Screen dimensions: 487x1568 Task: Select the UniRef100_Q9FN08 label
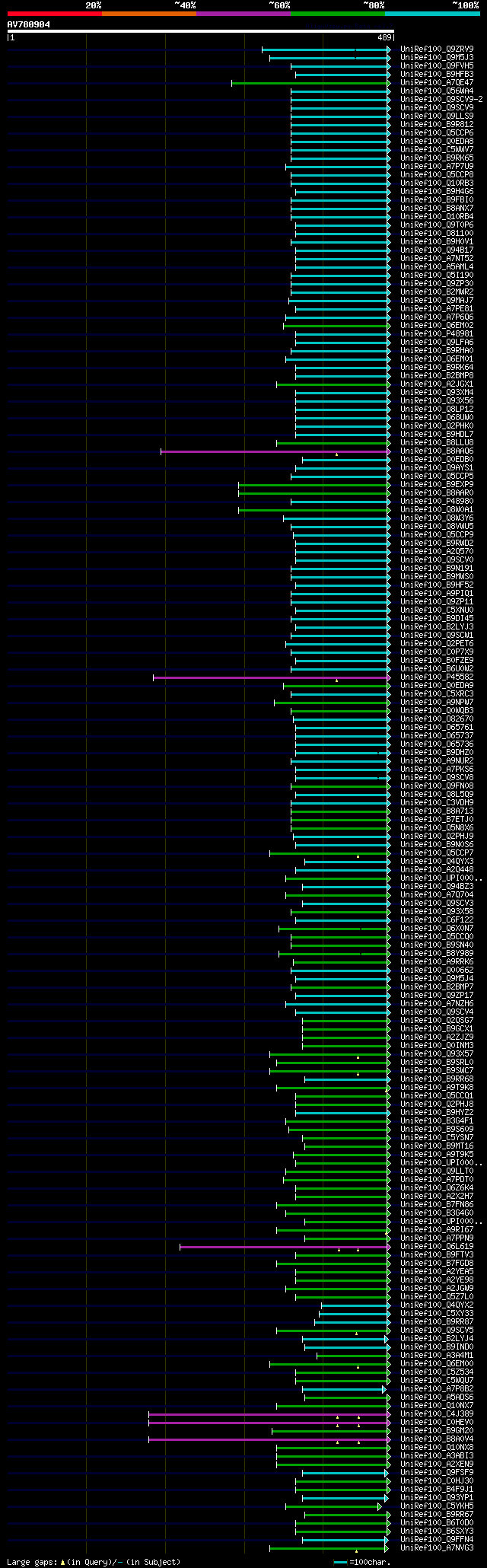pyautogui.click(x=437, y=786)
